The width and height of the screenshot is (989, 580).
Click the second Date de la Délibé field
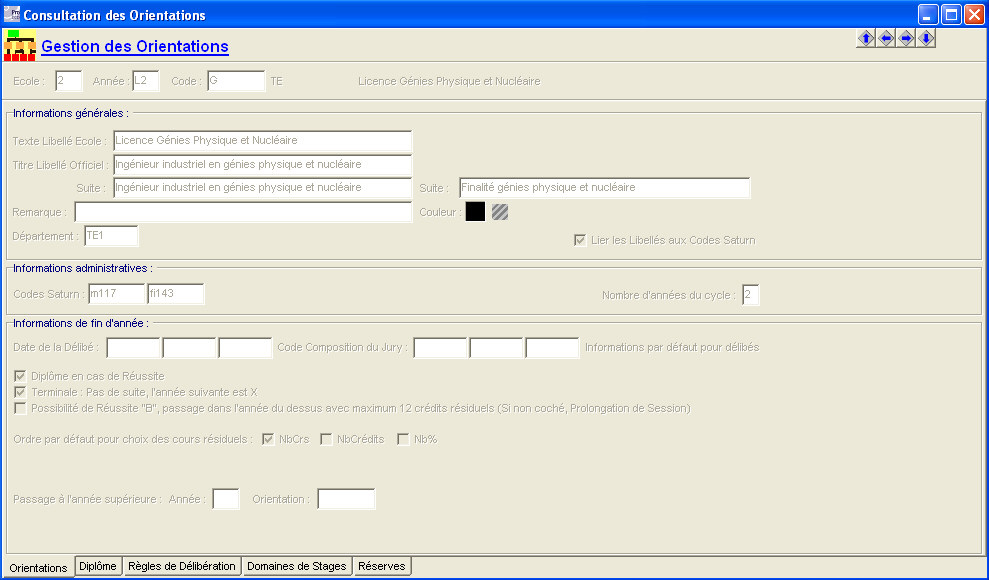click(x=189, y=347)
